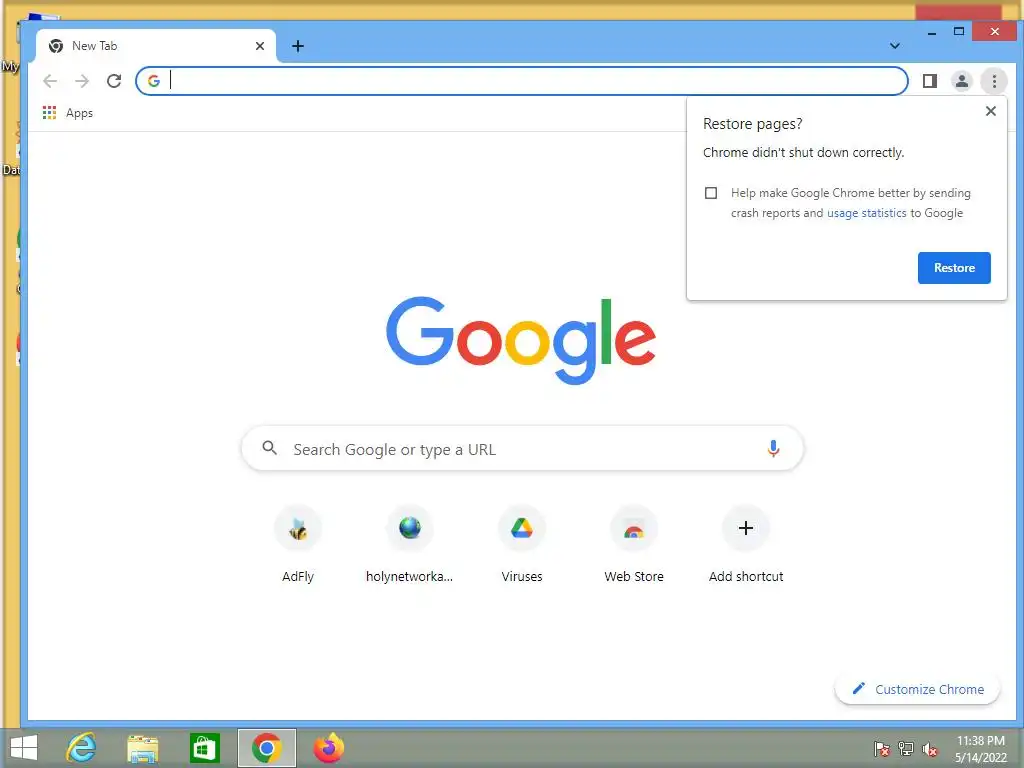
Task: Click the Google icon in address bar
Action: [x=154, y=81]
